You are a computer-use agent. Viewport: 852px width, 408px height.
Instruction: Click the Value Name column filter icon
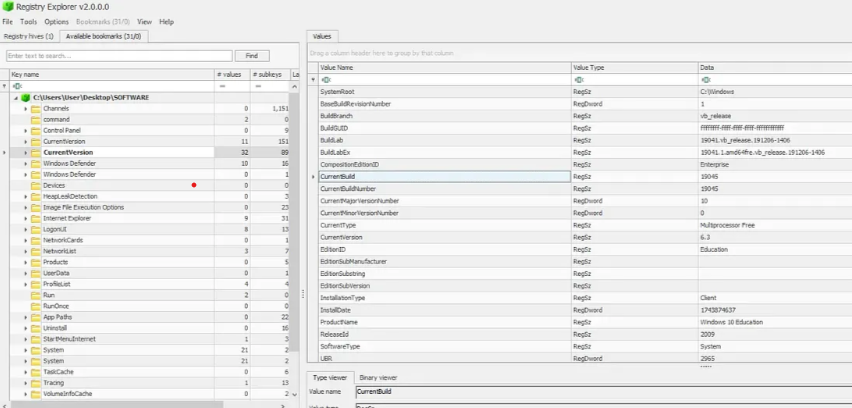pos(326,79)
